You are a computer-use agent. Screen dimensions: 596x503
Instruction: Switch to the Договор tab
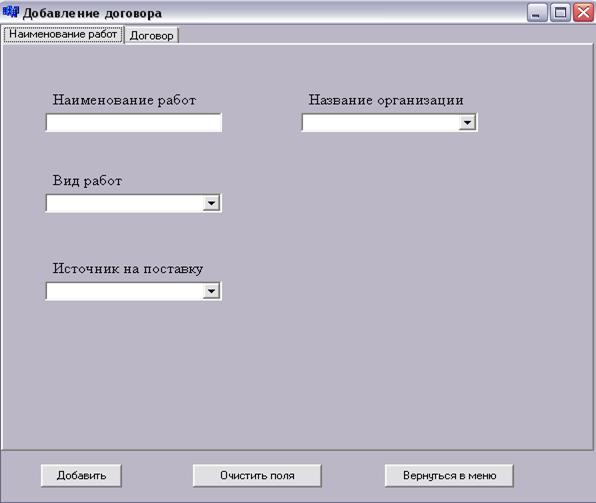(x=152, y=36)
